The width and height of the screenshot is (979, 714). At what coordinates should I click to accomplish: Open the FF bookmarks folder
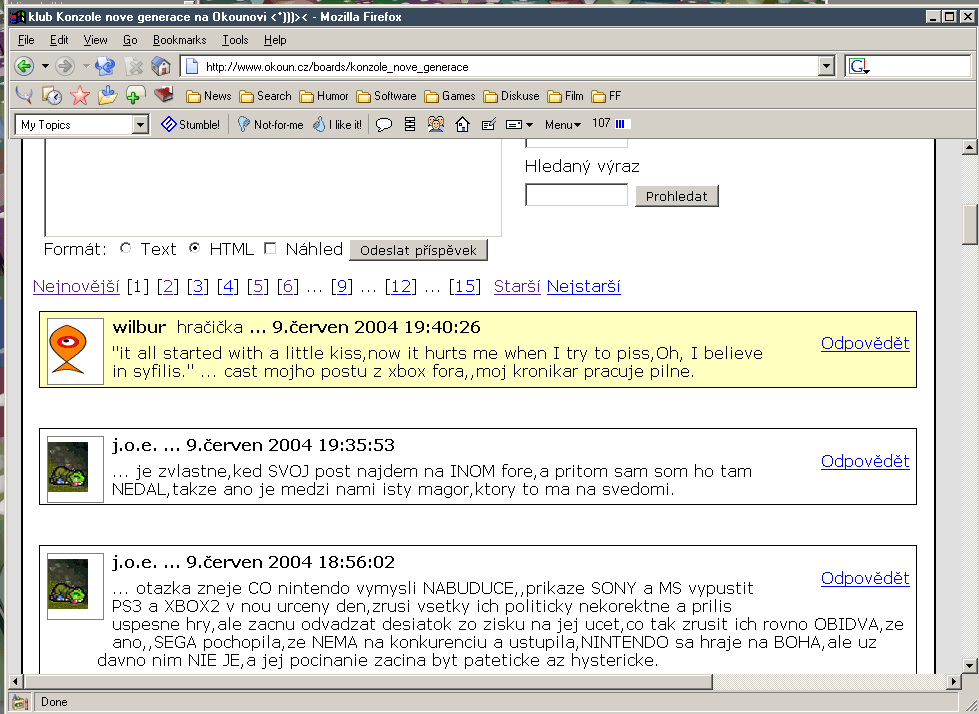point(606,95)
